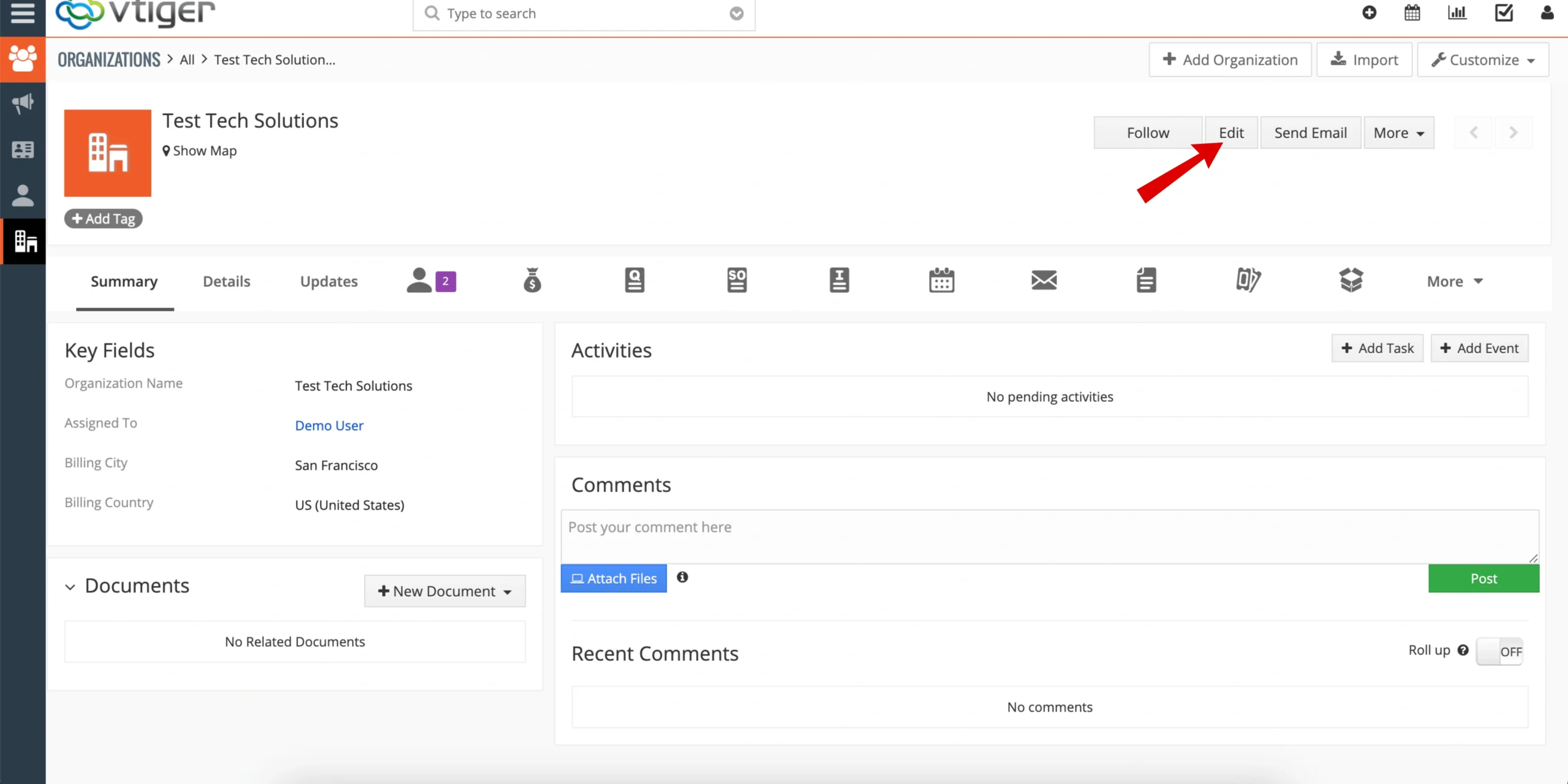Image resolution: width=1568 pixels, height=784 pixels.
Task: Open the Demo User link
Action: pyautogui.click(x=329, y=426)
